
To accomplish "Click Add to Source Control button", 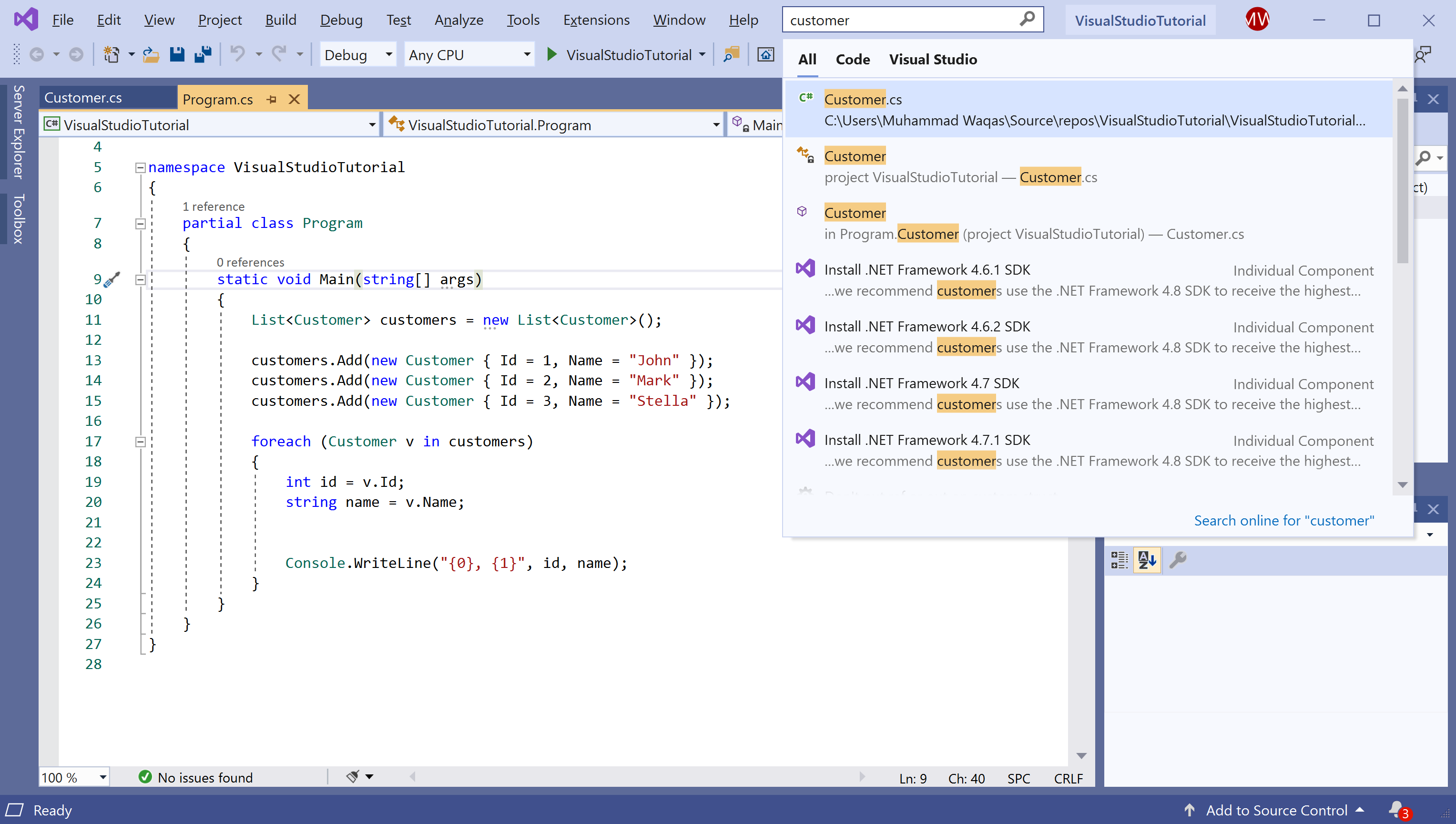I will point(1276,810).
